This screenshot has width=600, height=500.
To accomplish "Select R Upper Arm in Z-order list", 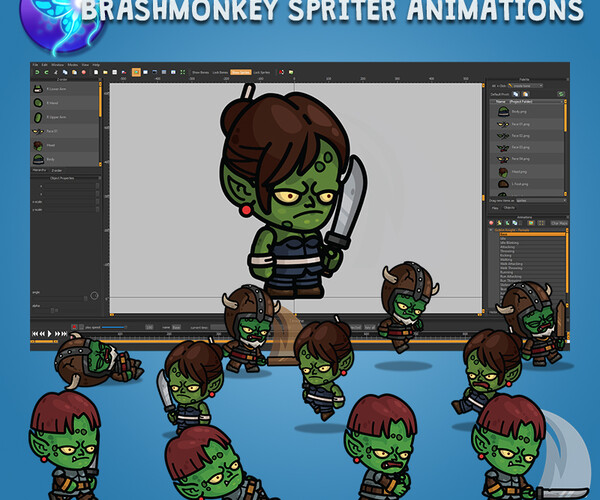I will pyautogui.click(x=65, y=117).
